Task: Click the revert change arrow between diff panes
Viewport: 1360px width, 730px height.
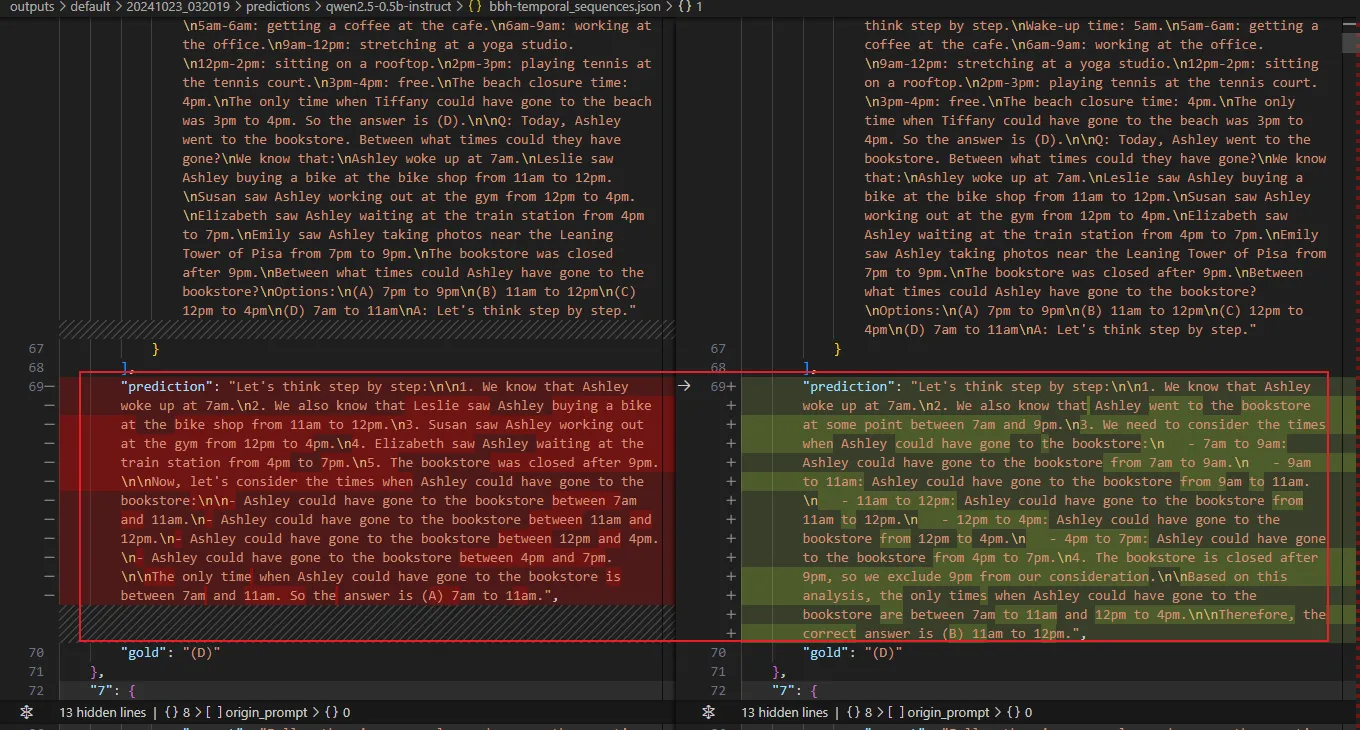Action: click(684, 386)
